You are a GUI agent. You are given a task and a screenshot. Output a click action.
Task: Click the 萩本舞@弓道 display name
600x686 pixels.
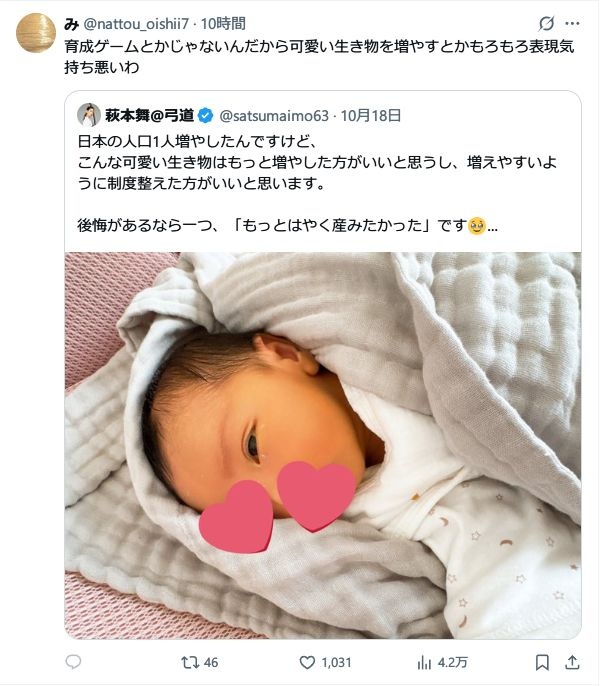150,116
